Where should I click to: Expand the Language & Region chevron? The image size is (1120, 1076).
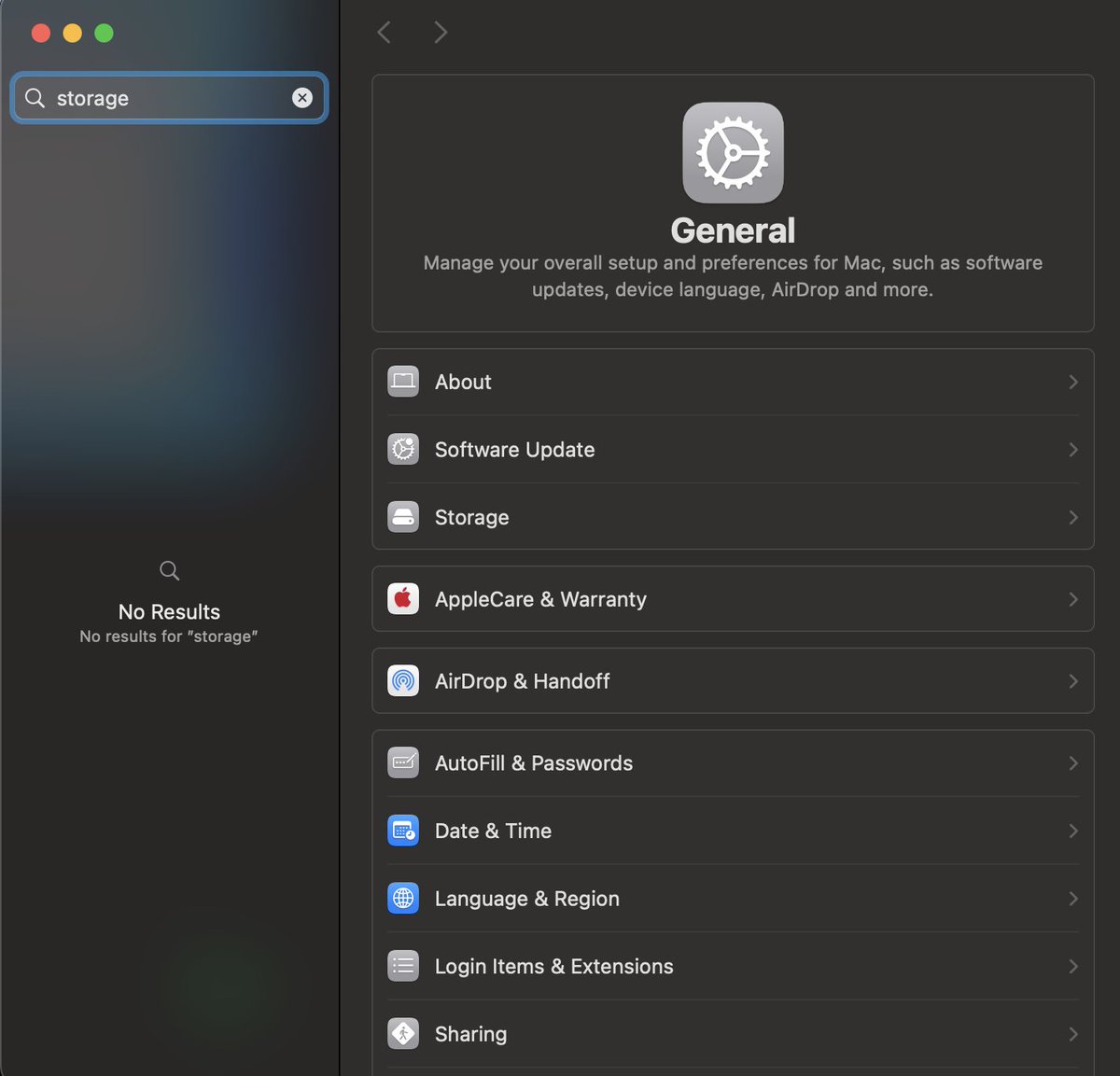[x=1073, y=899]
